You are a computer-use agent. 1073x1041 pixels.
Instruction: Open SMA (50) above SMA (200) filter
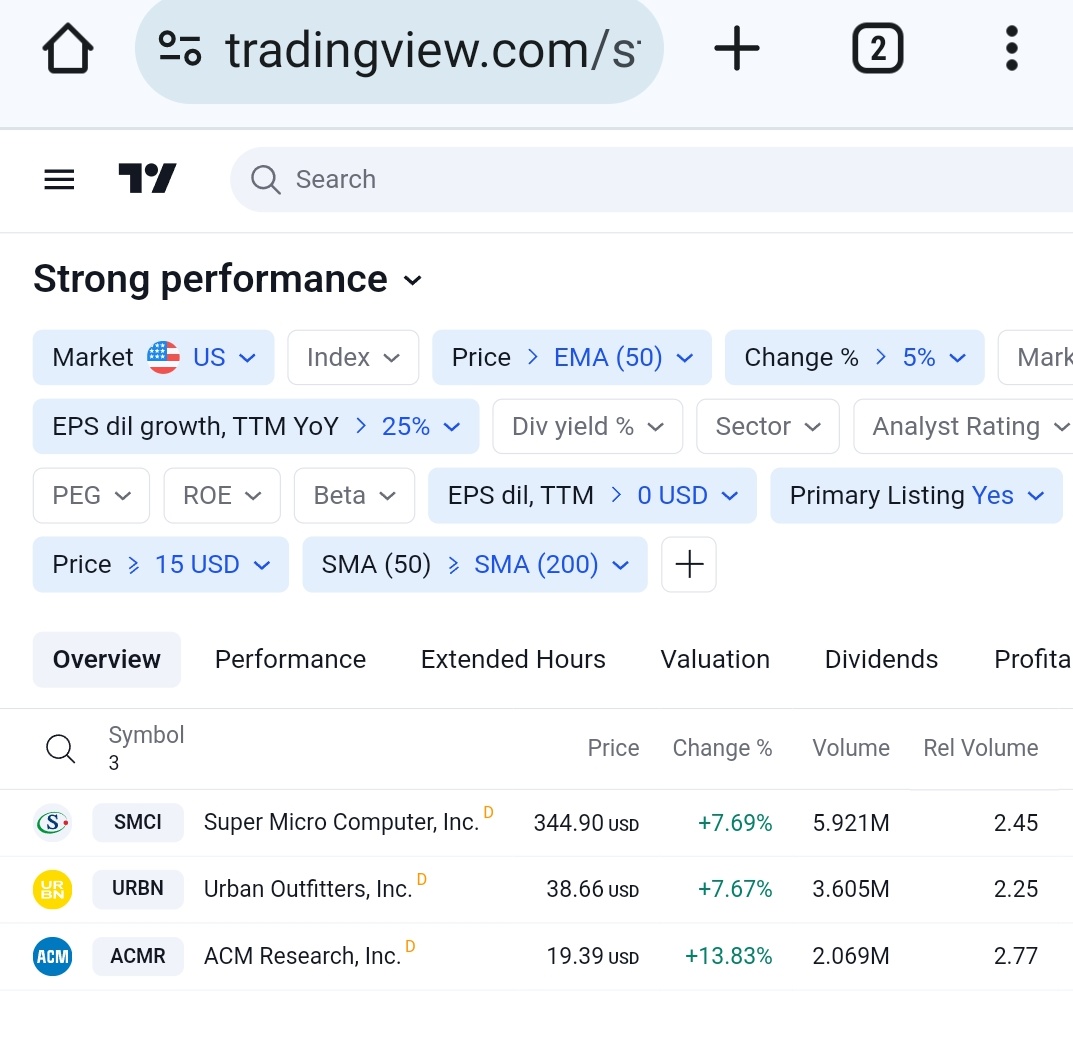click(475, 564)
